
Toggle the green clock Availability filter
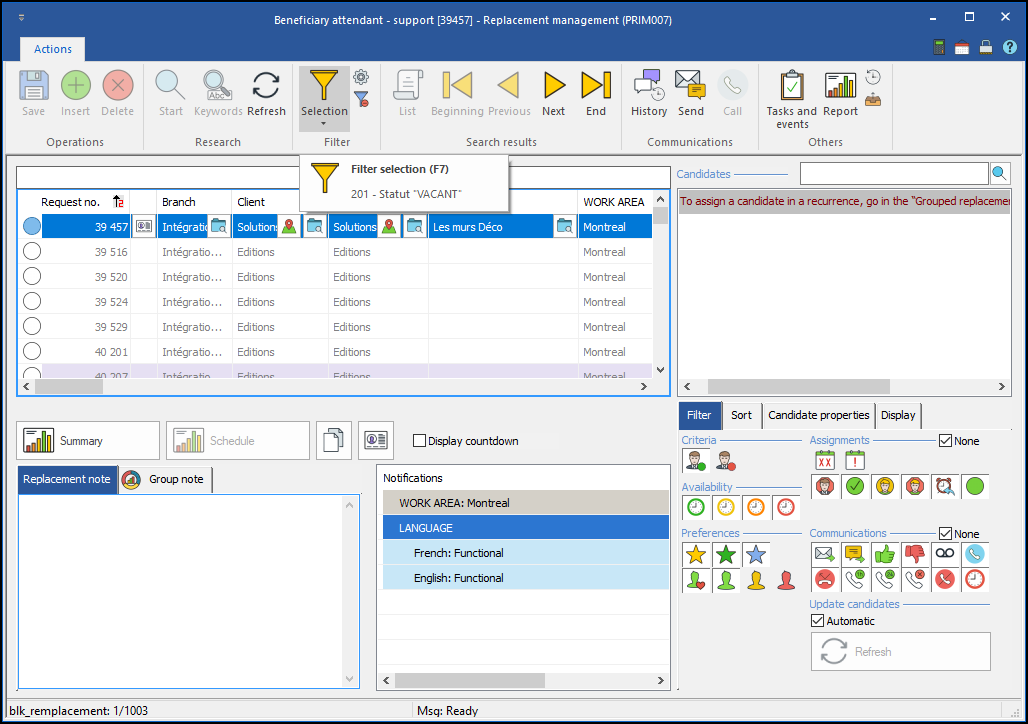696,507
